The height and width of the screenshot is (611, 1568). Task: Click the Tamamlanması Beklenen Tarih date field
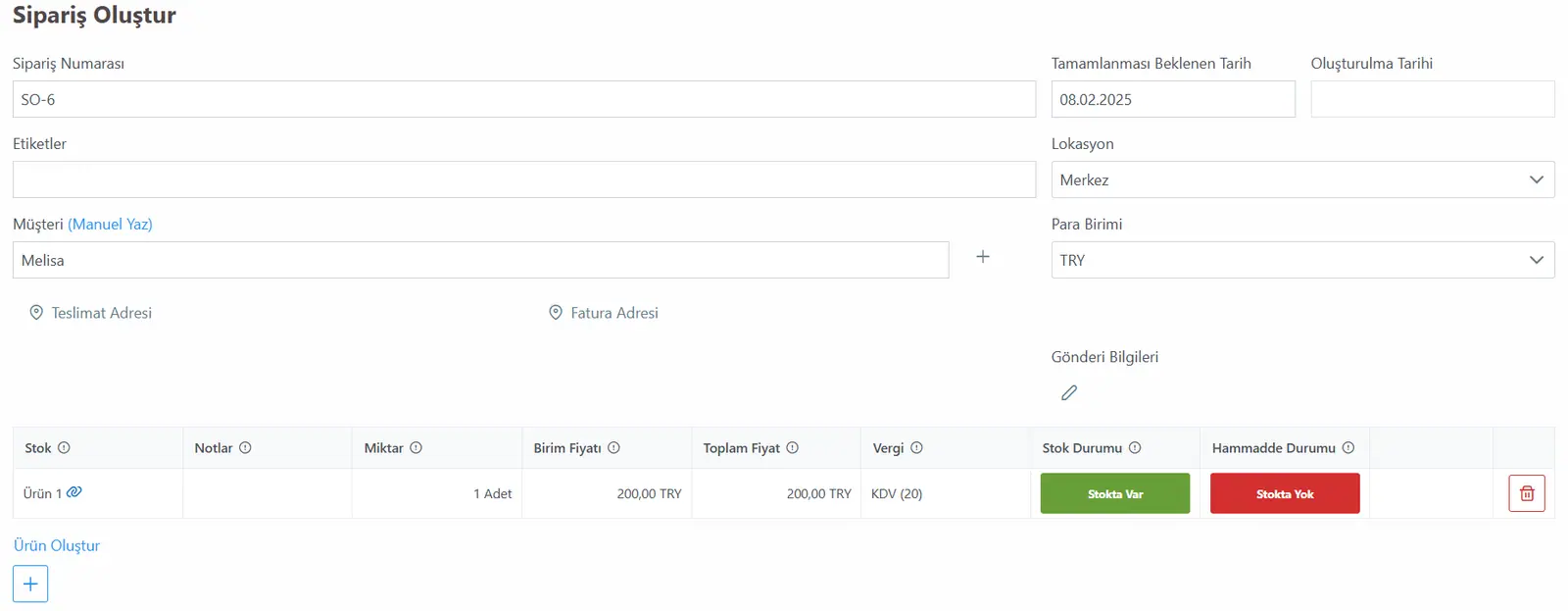(x=1173, y=99)
